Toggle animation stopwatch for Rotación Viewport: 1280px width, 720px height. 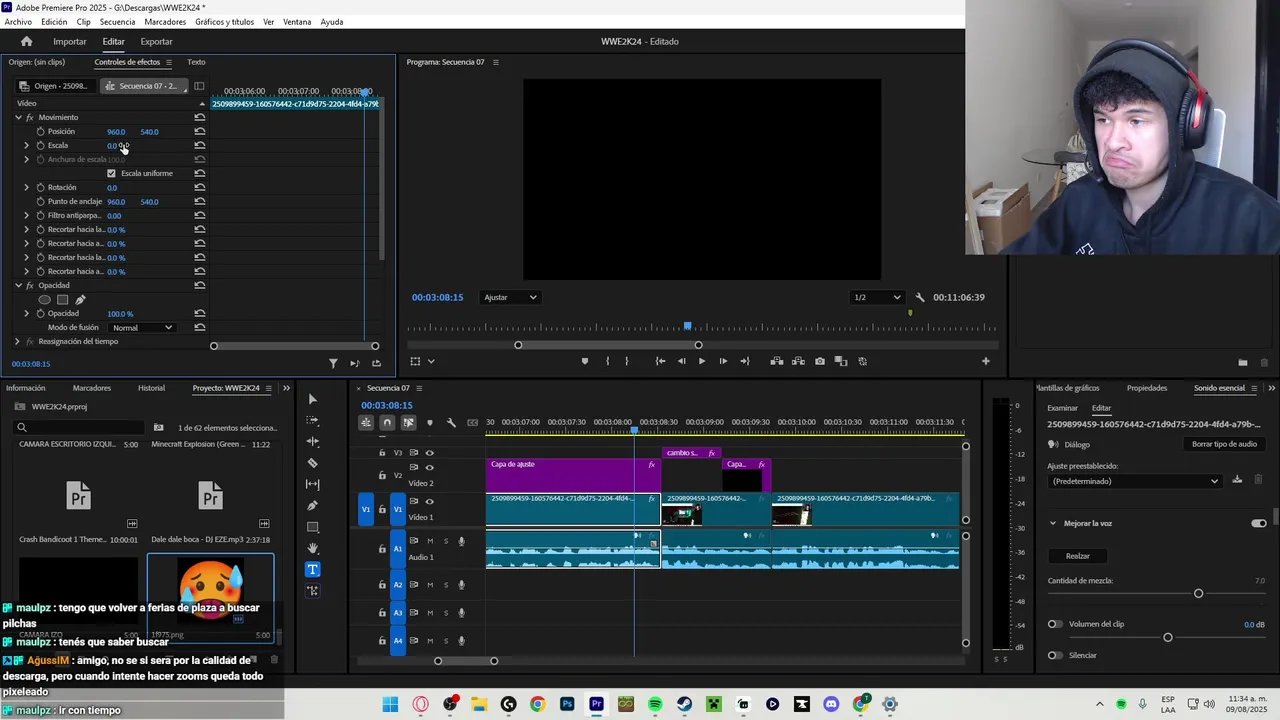(x=40, y=187)
